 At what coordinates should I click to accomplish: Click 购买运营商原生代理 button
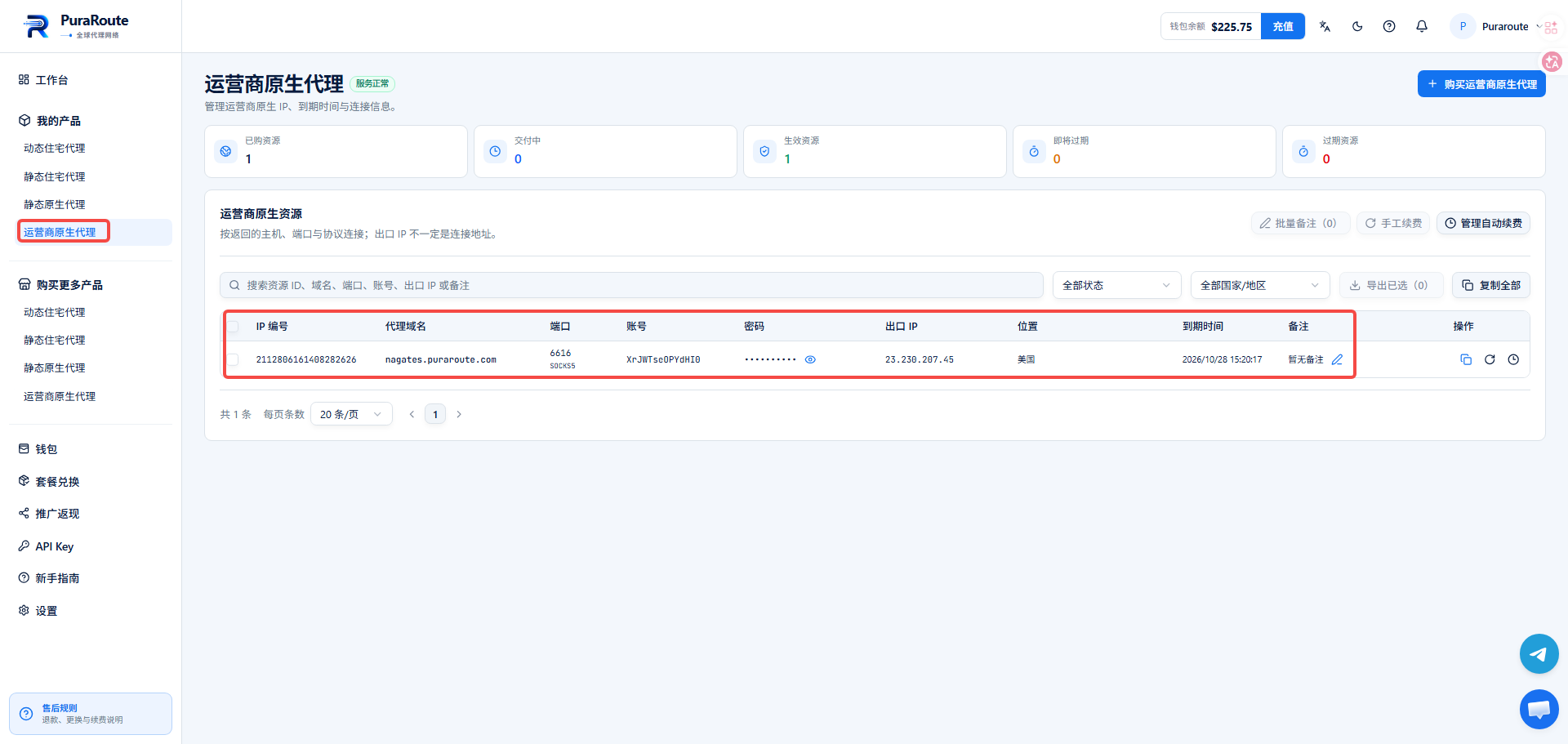pyautogui.click(x=1481, y=84)
